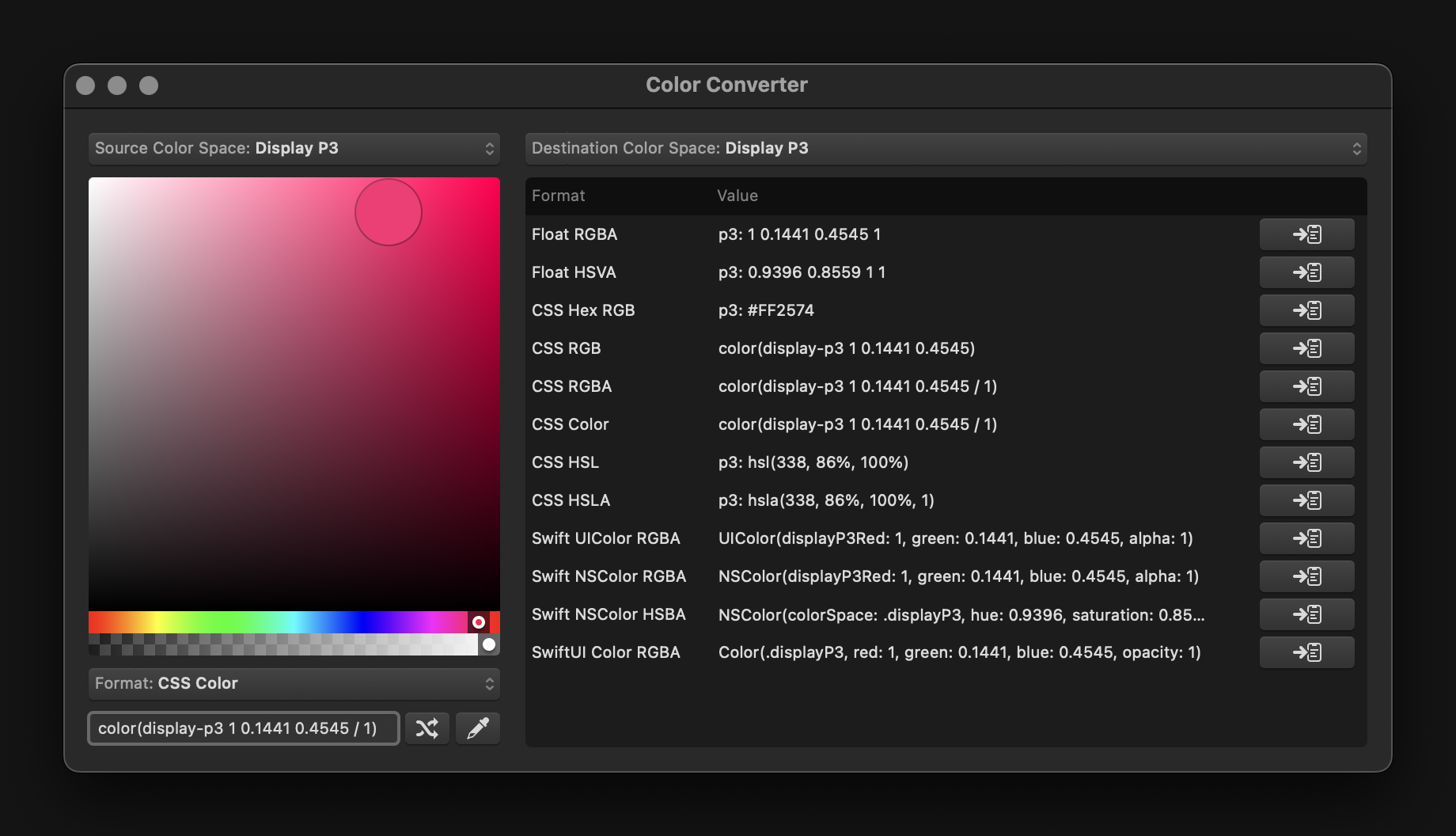Viewport: 1456px width, 836px height.
Task: Close the Color Converter window
Action: click(x=85, y=85)
